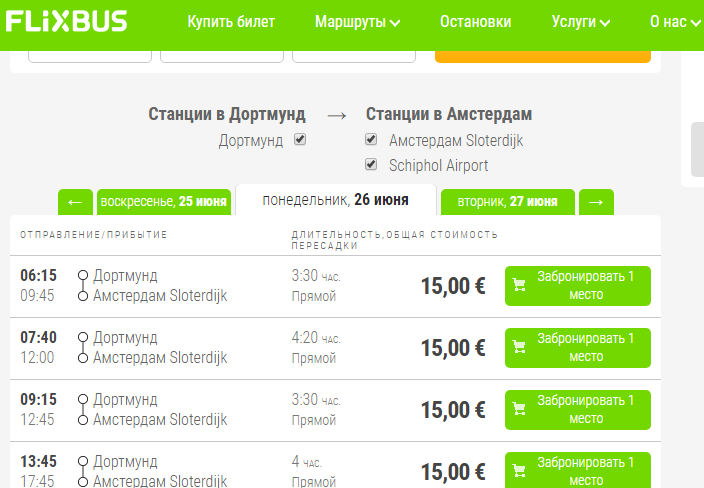Book one seat on 07:40 bus
This screenshot has height=488, width=704.
[577, 348]
